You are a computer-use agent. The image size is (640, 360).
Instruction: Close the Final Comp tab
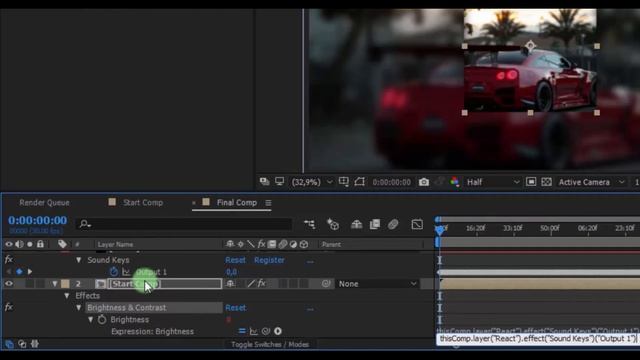click(x=193, y=203)
